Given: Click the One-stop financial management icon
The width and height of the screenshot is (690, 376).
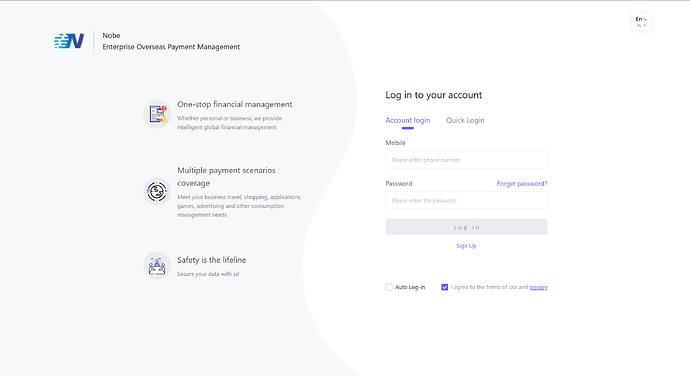Looking at the screenshot, I should click(157, 114).
